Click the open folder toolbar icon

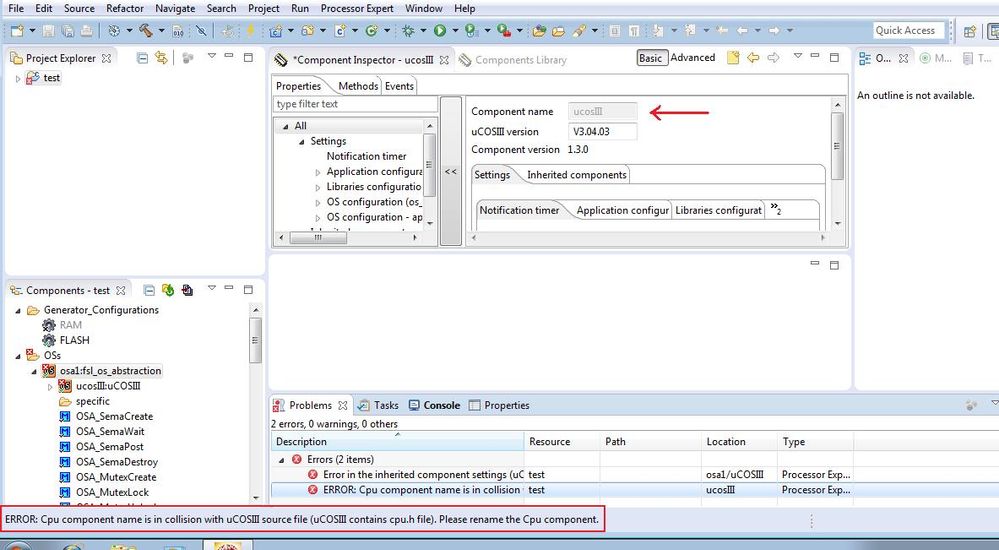(559, 30)
